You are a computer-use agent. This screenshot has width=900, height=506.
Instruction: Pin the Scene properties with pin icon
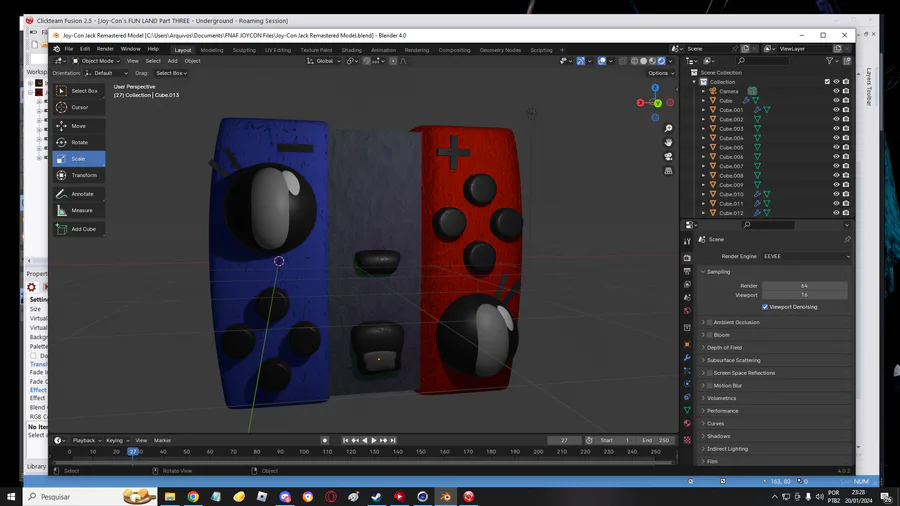click(847, 239)
